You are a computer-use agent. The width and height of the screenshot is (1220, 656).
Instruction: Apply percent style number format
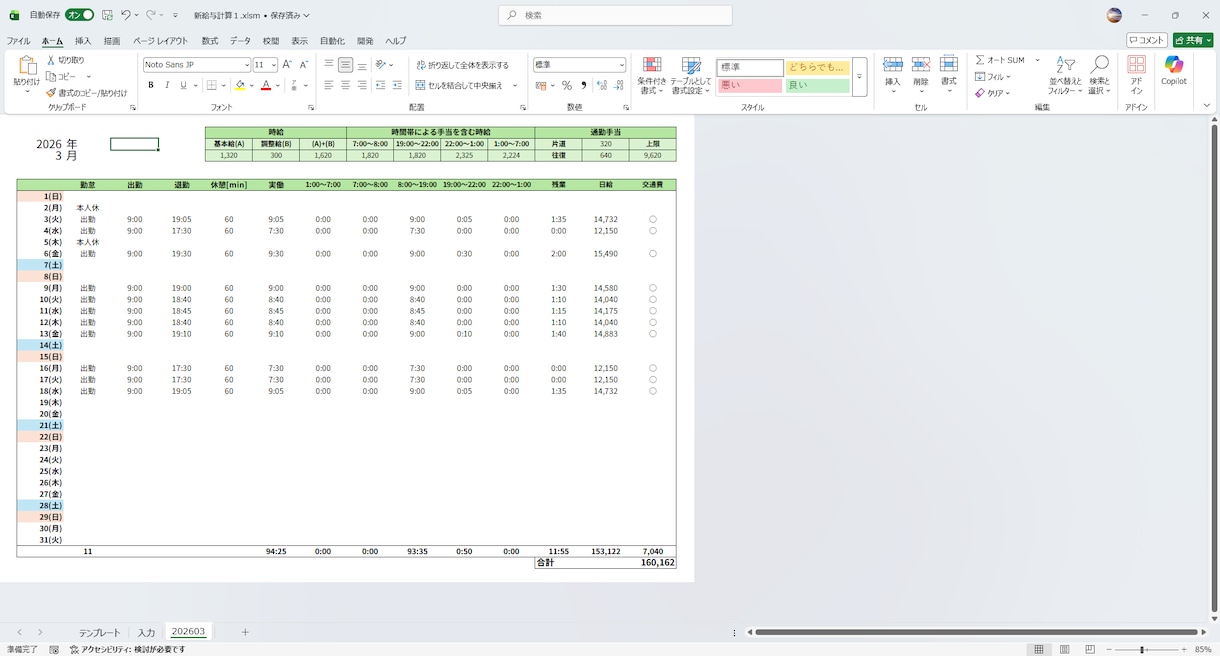pyautogui.click(x=567, y=86)
